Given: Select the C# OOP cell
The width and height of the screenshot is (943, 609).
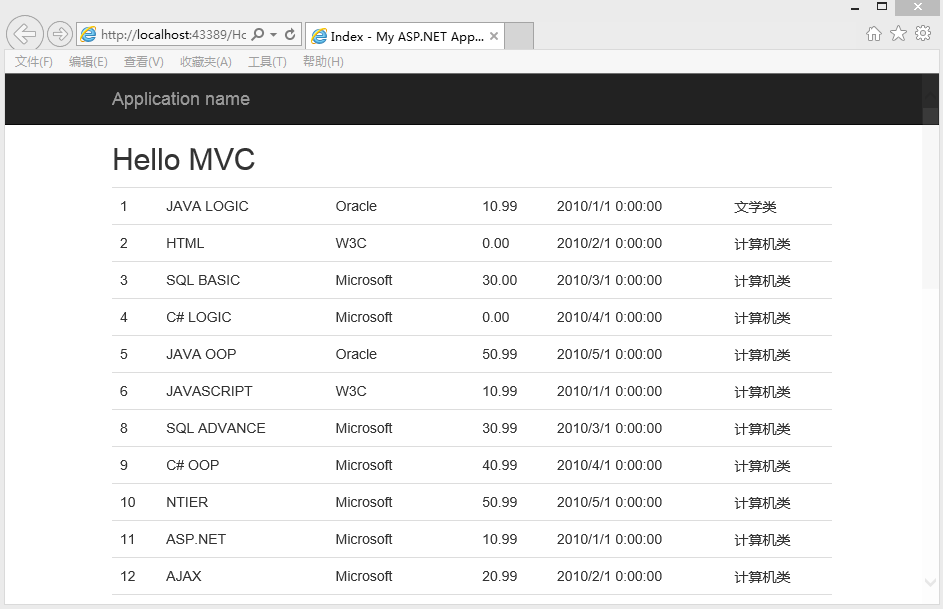Looking at the screenshot, I should click(x=192, y=465).
